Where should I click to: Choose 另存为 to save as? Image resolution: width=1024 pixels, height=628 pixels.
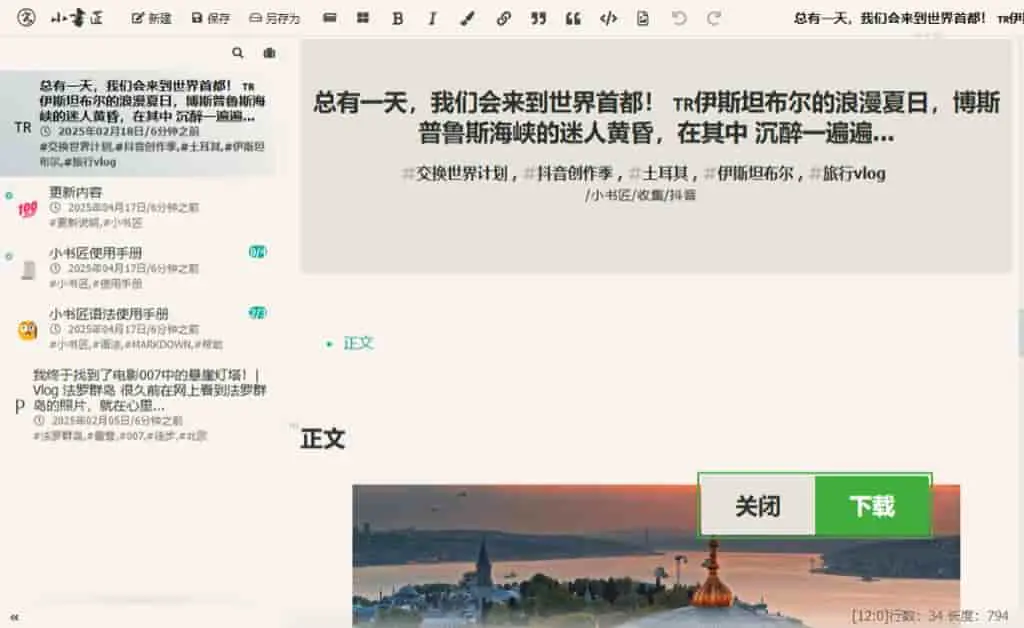pos(274,18)
